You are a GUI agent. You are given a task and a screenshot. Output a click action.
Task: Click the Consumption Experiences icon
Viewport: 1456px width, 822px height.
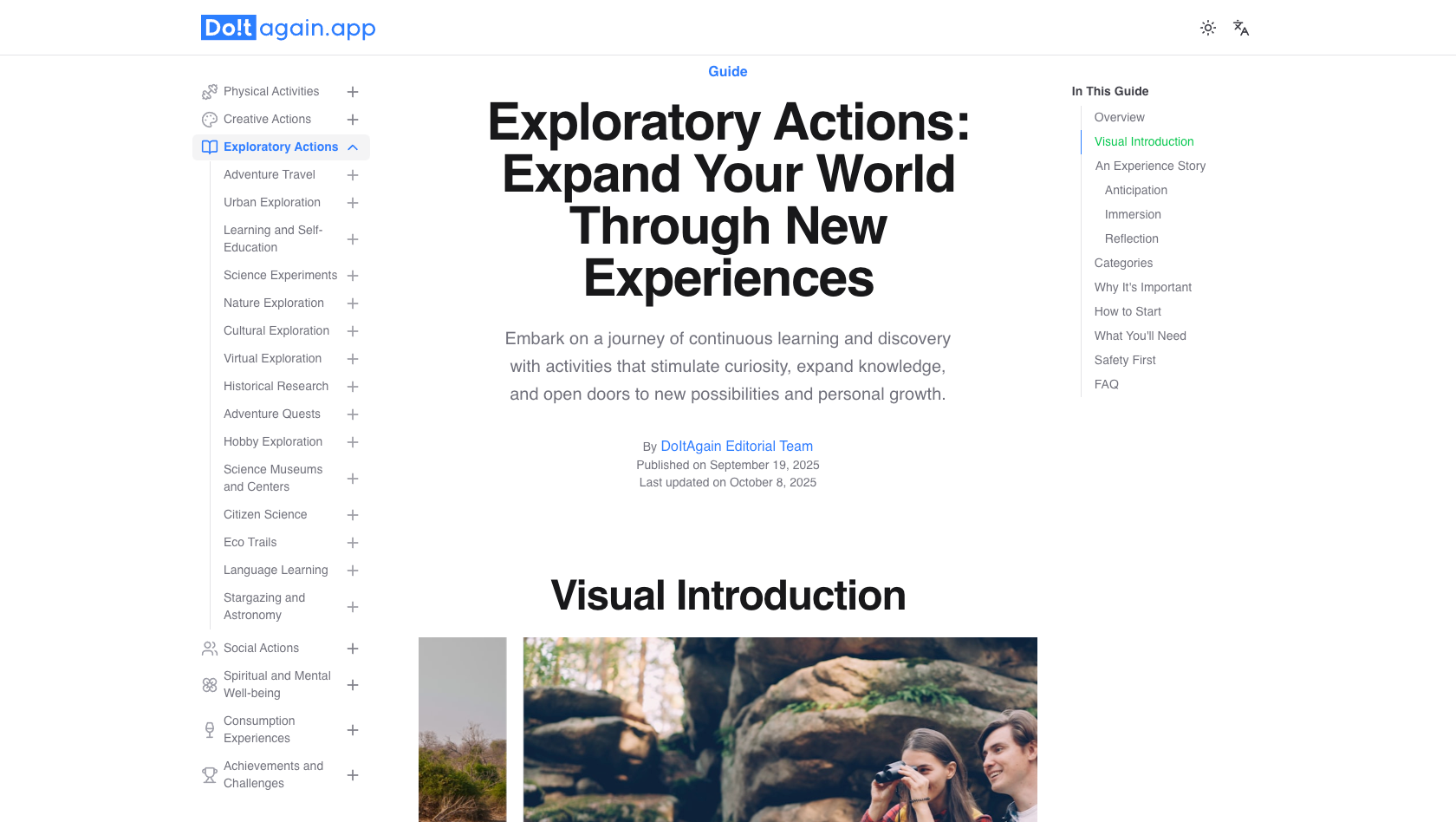tap(209, 729)
